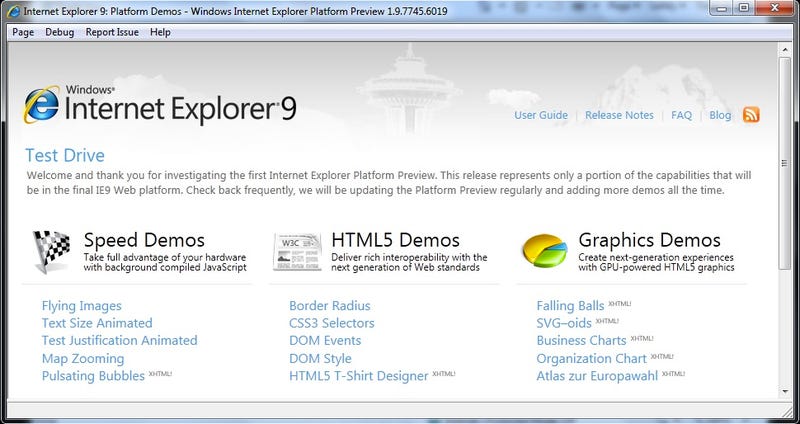Image resolution: width=800 pixels, height=424 pixels.
Task: Click the XHTML! tag beside Pulsating Bubbles
Action: click(x=160, y=373)
